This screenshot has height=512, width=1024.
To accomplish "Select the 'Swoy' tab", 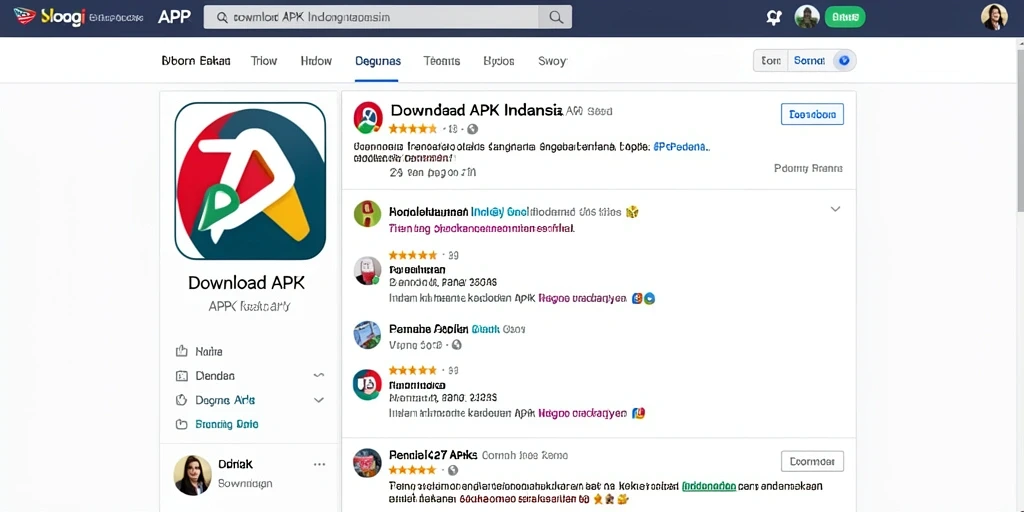I will click(552, 61).
